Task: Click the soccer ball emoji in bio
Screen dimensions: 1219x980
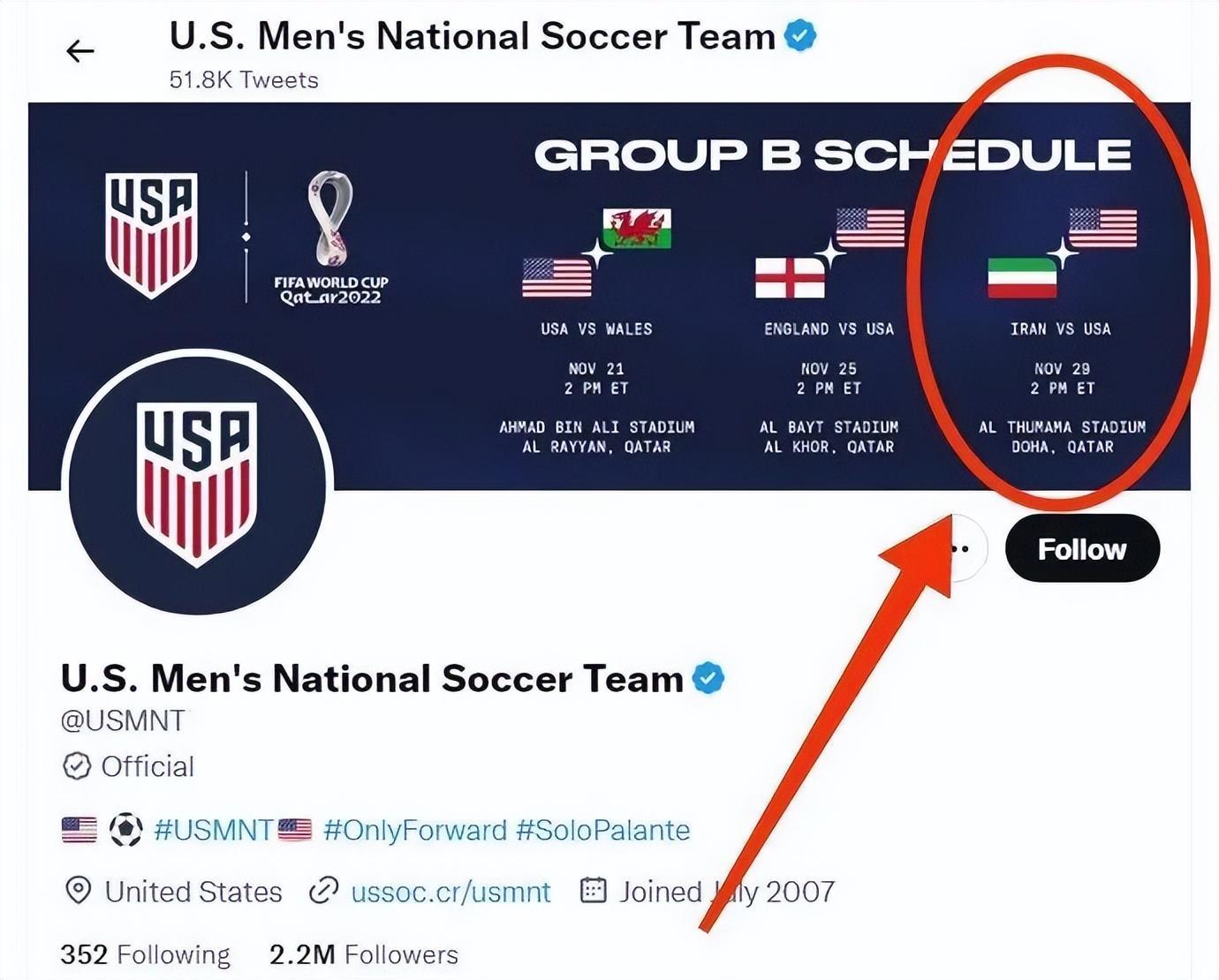Action: click(125, 830)
